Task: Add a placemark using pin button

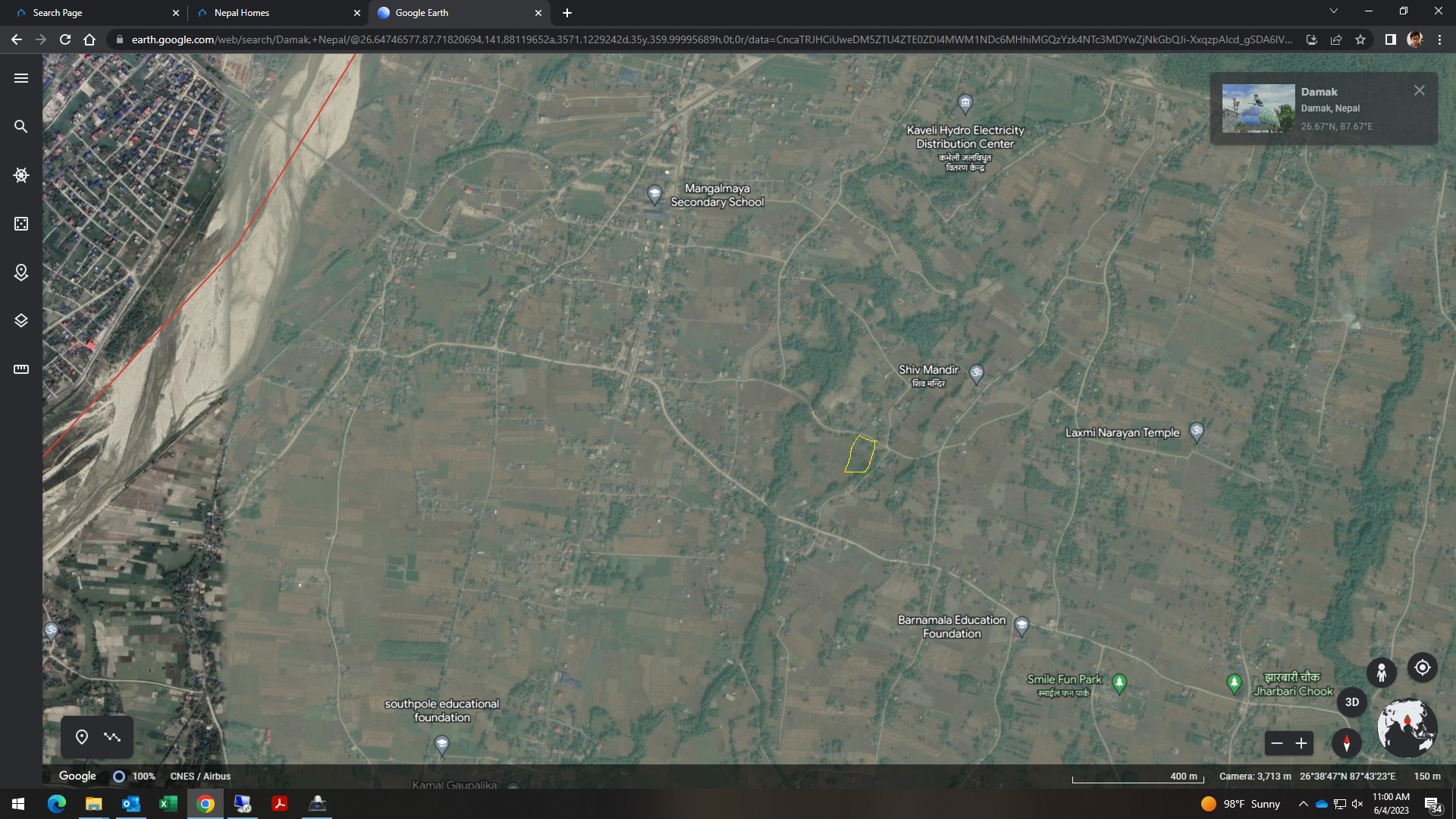Action: pos(82,737)
